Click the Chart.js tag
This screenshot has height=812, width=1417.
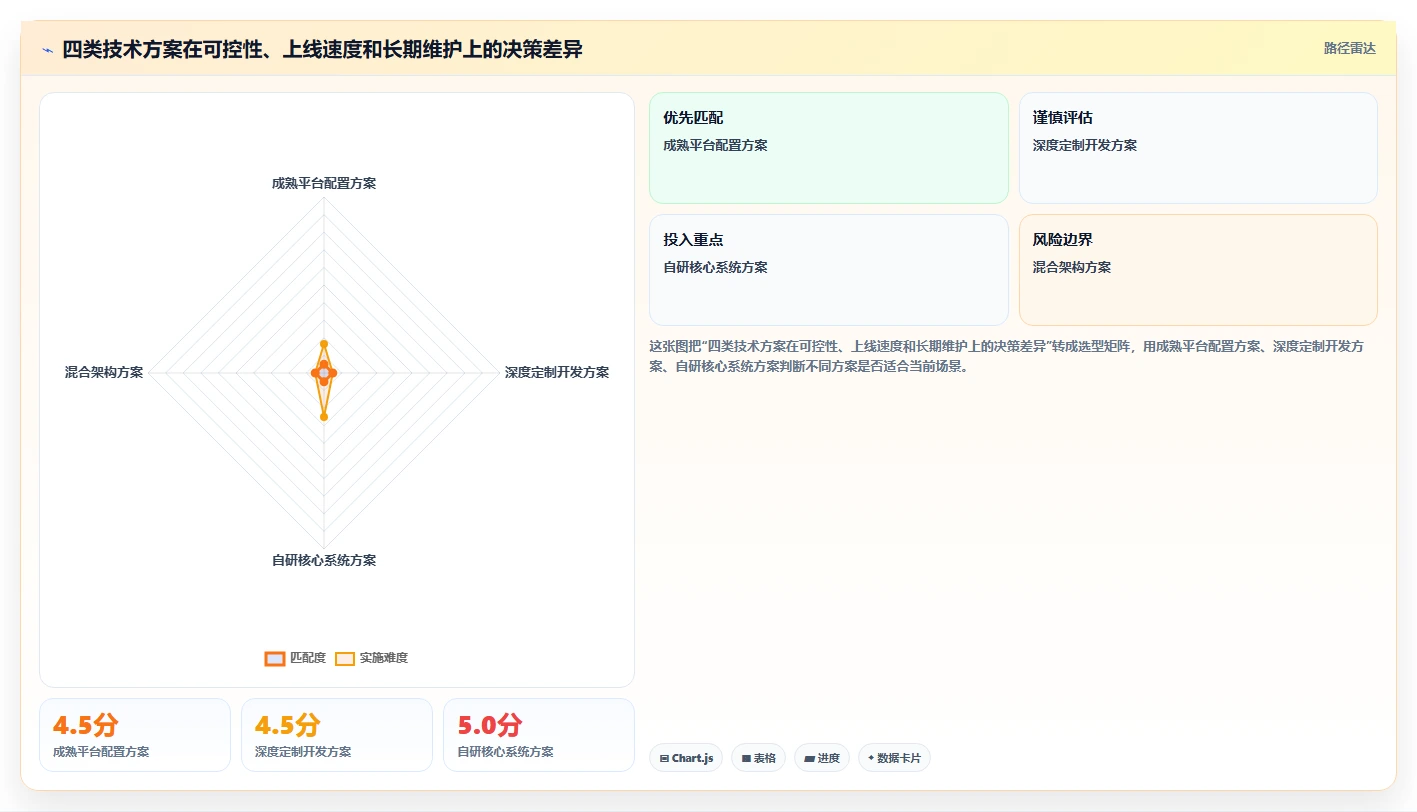point(686,758)
